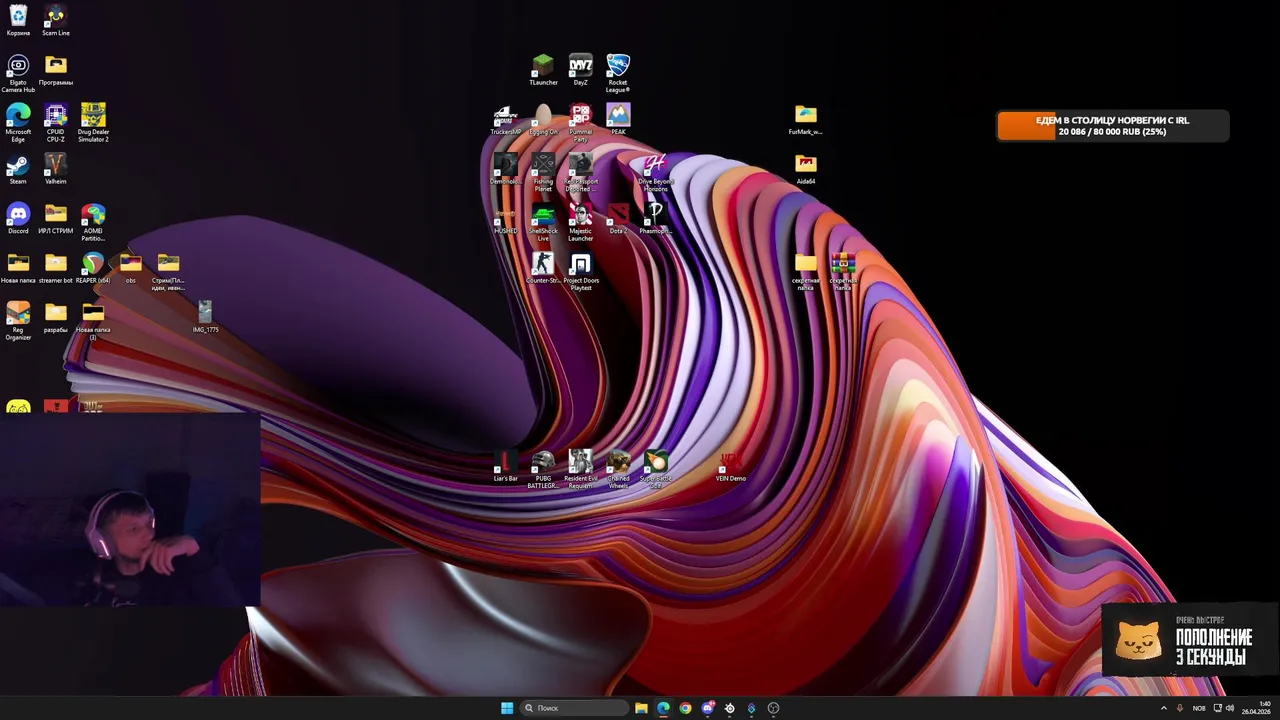Select the Phasmophobia icon

pos(655,219)
